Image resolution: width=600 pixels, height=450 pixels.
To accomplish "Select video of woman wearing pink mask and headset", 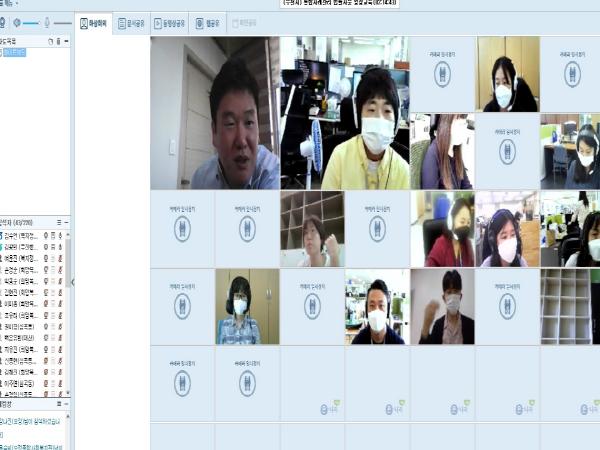I will pyautogui.click(x=508, y=229).
